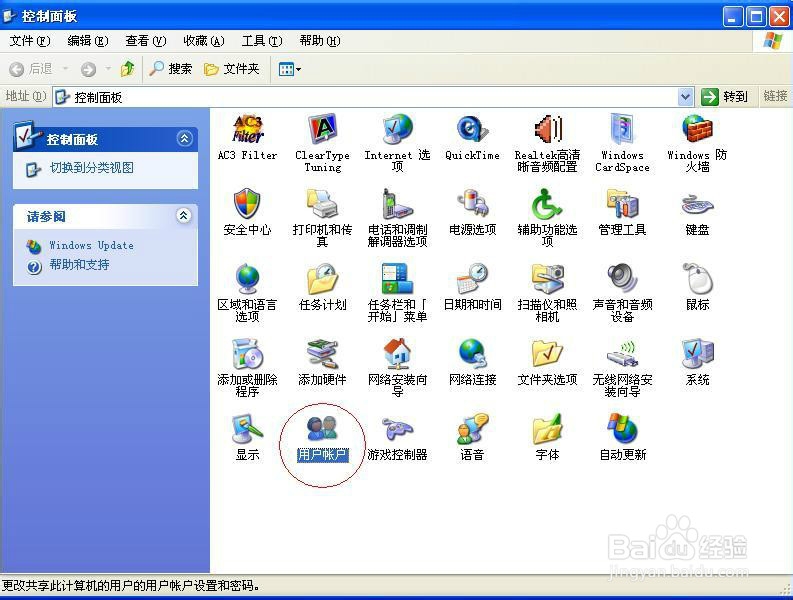Open the QuickTime icon
This screenshot has width=793, height=600.
(x=472, y=129)
